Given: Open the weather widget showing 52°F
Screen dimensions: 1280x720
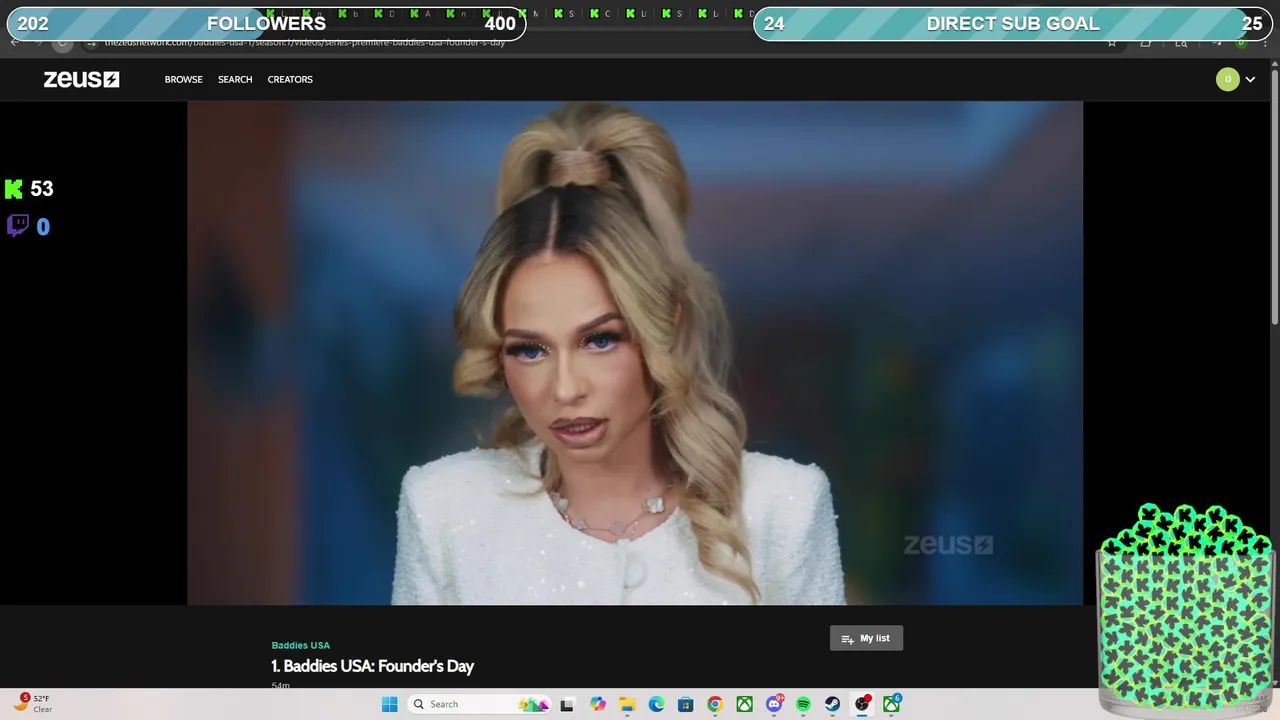Looking at the screenshot, I should [x=33, y=704].
